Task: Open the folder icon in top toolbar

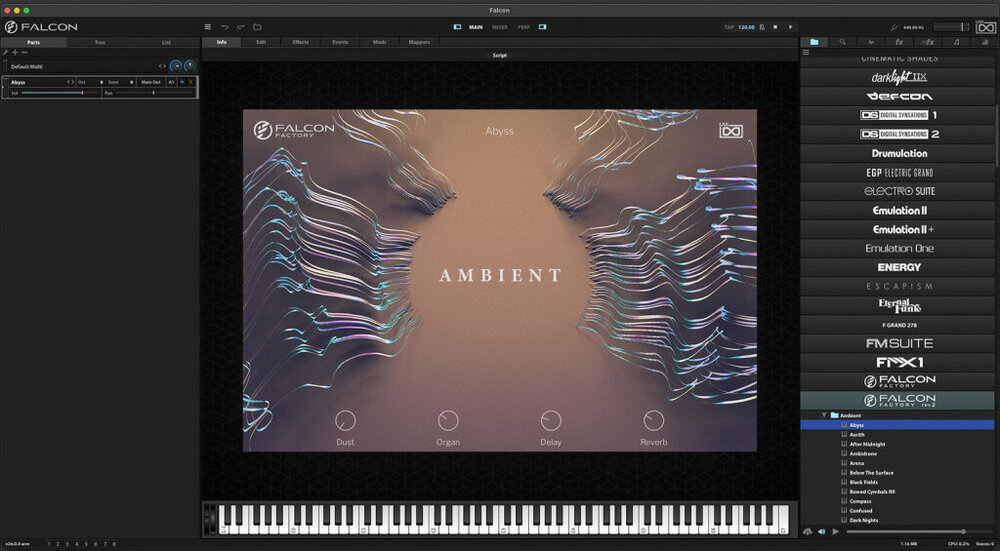Action: (257, 26)
